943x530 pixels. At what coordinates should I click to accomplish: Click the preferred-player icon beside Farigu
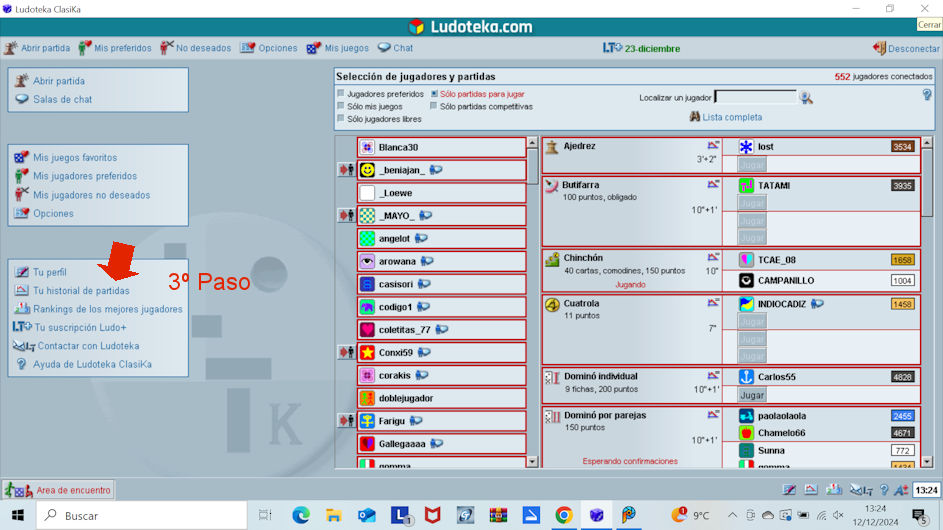[346, 421]
